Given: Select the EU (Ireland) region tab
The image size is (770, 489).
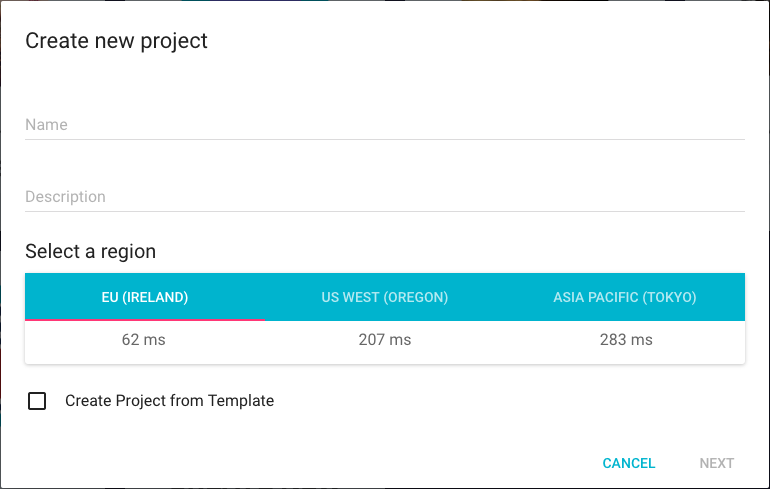Looking at the screenshot, I should point(145,297).
